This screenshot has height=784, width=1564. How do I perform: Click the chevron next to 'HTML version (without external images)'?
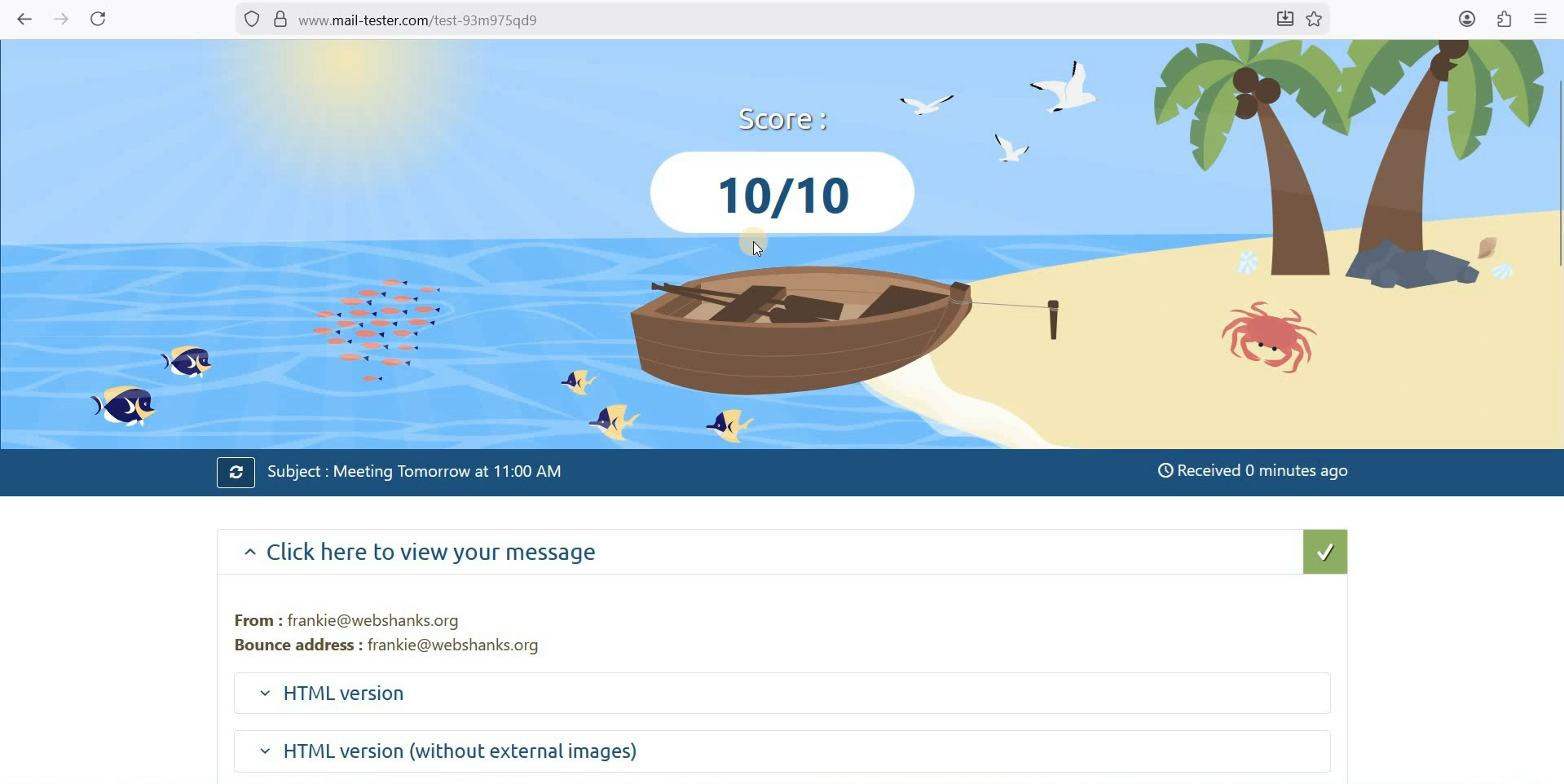265,752
